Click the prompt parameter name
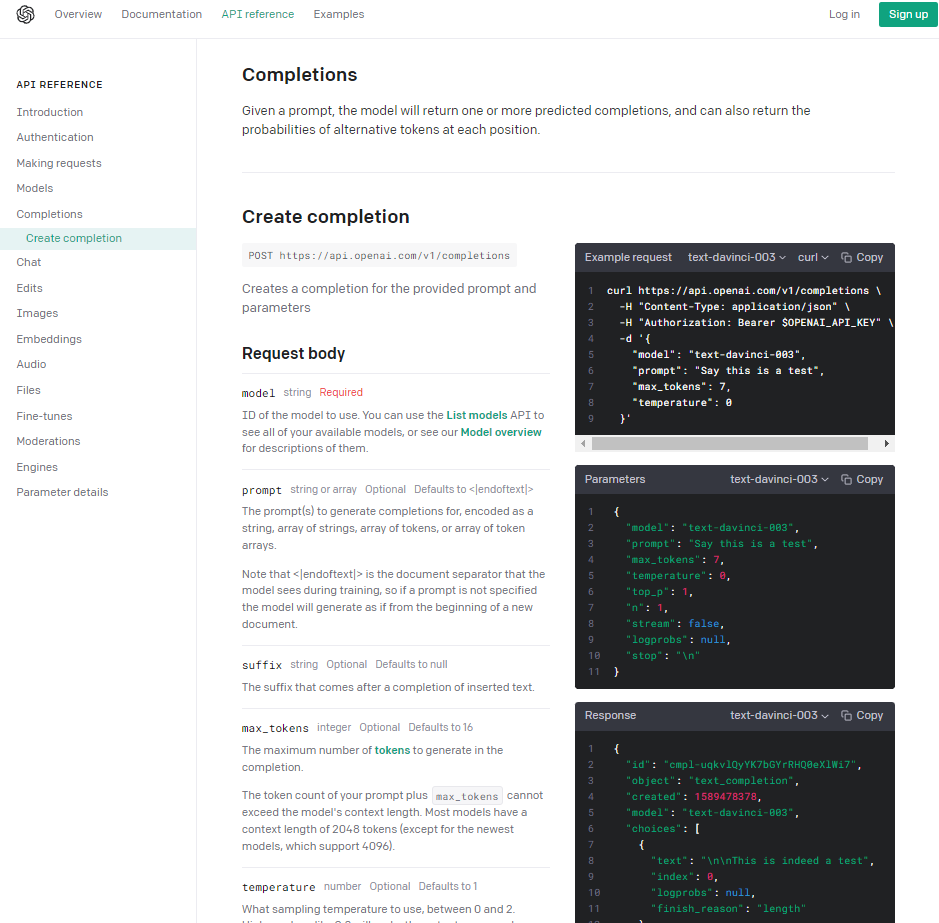This screenshot has width=939, height=923. point(262,490)
